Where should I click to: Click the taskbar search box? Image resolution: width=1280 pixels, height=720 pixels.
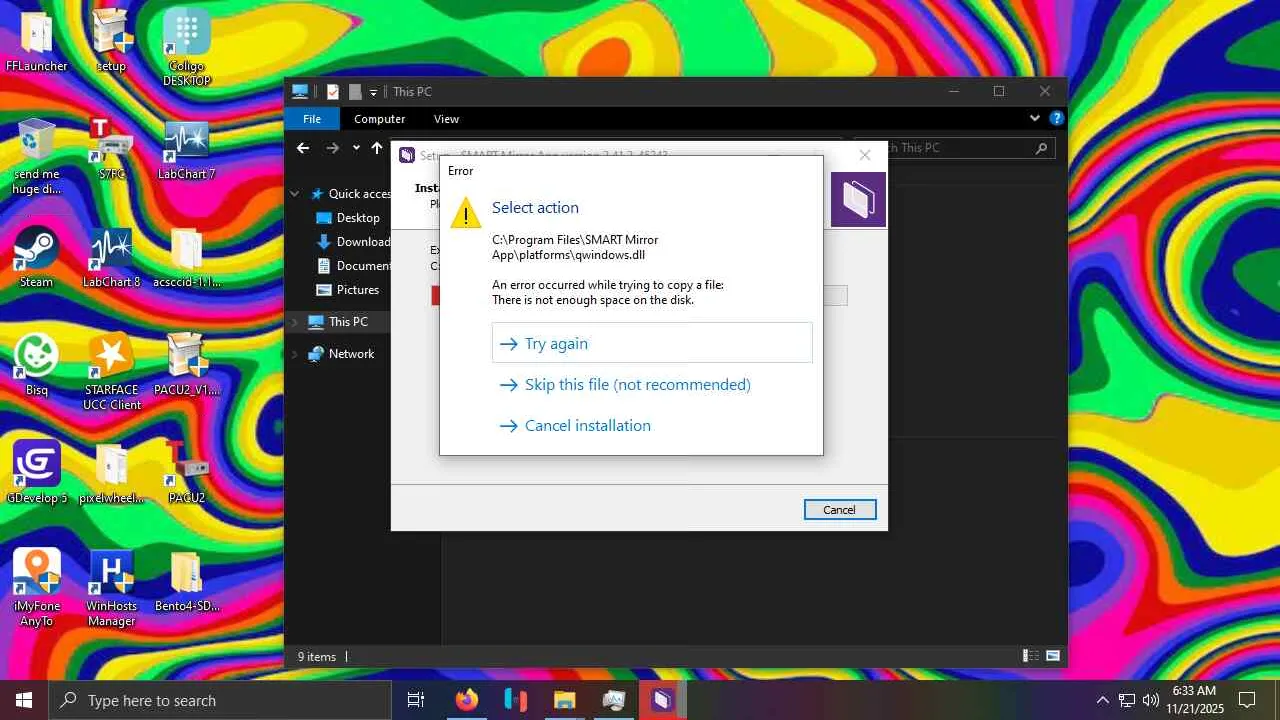(x=220, y=700)
